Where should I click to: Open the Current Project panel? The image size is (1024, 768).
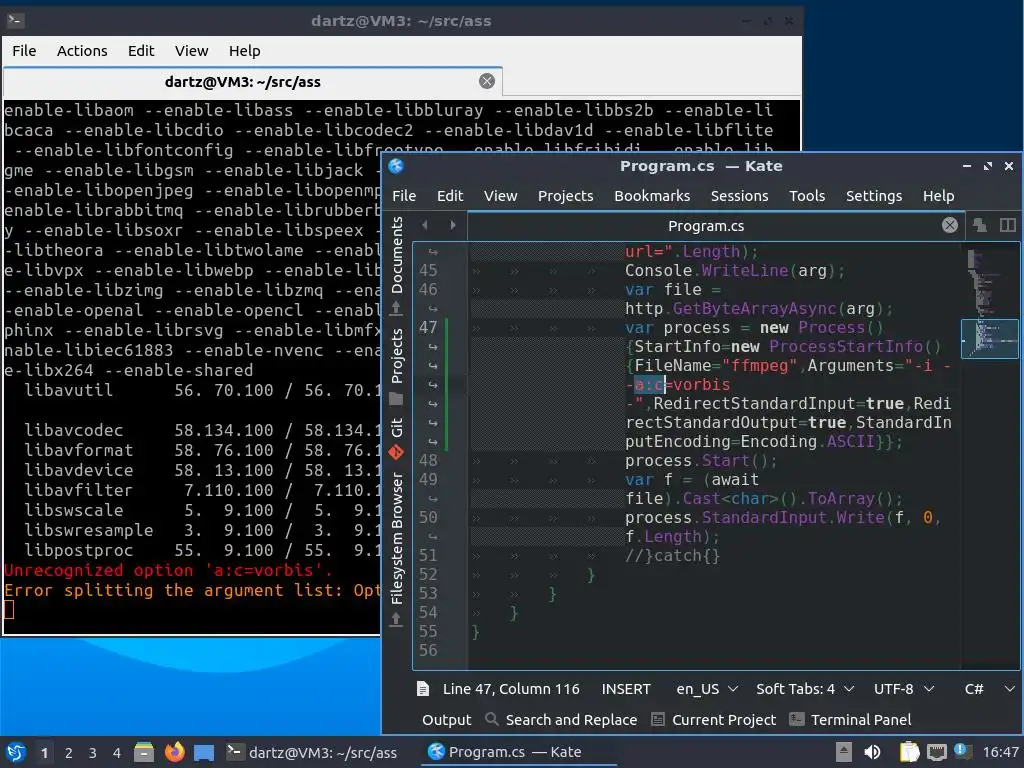tap(714, 720)
